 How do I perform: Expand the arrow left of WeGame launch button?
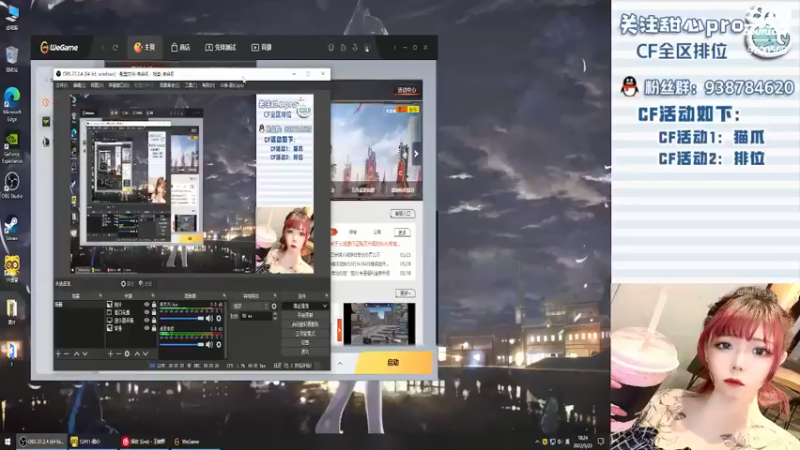pyautogui.click(x=340, y=363)
